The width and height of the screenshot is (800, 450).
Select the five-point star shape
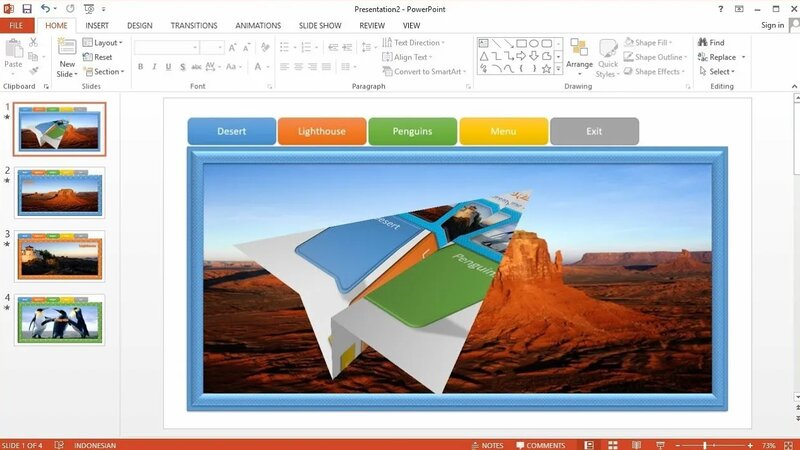tap(546, 68)
